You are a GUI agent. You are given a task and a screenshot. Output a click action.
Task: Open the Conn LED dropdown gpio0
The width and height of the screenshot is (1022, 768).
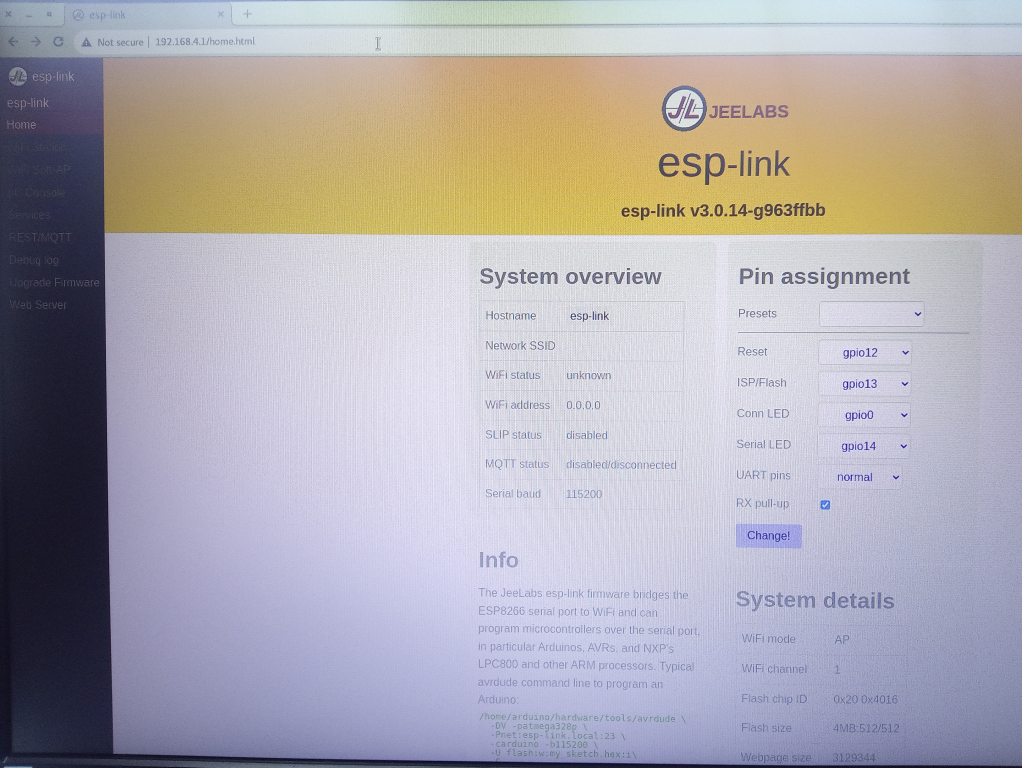[865, 415]
